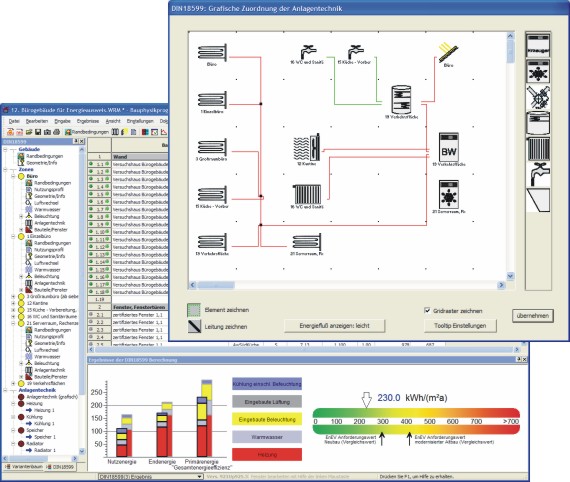Select the Erzeuger palette icon
Viewport: 570px width, 482px height.
(538, 45)
